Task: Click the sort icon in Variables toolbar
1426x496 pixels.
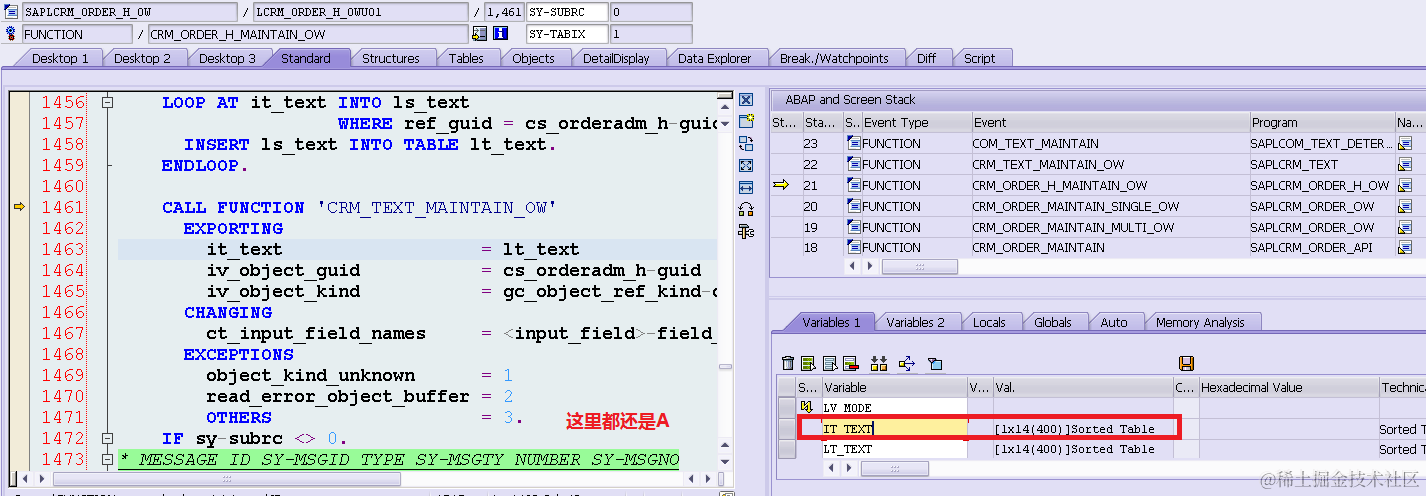Action: pos(879,363)
